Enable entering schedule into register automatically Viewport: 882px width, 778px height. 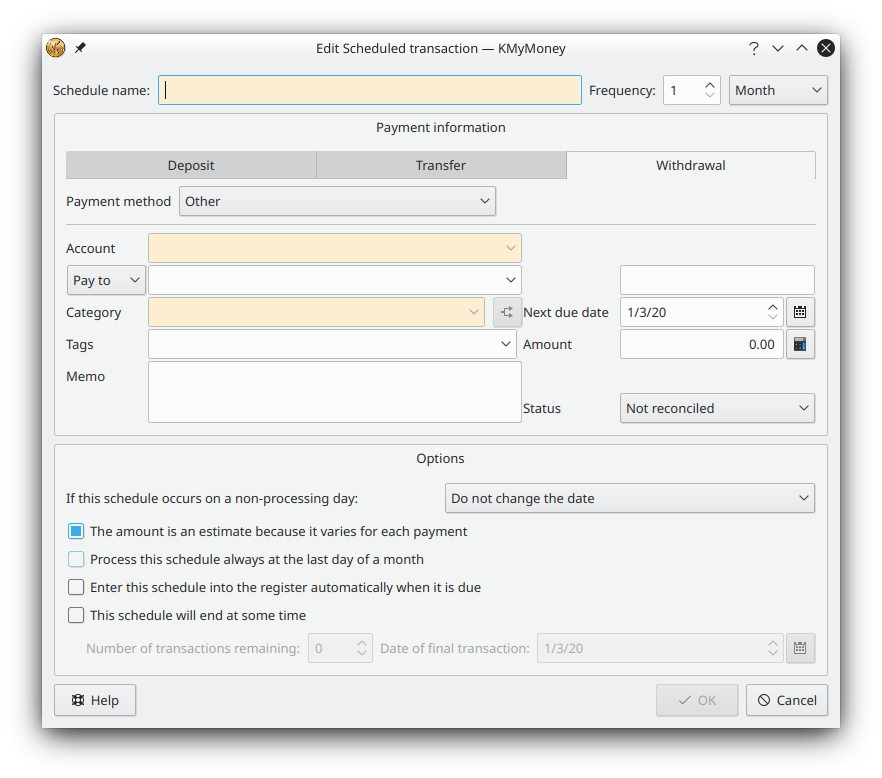click(76, 588)
